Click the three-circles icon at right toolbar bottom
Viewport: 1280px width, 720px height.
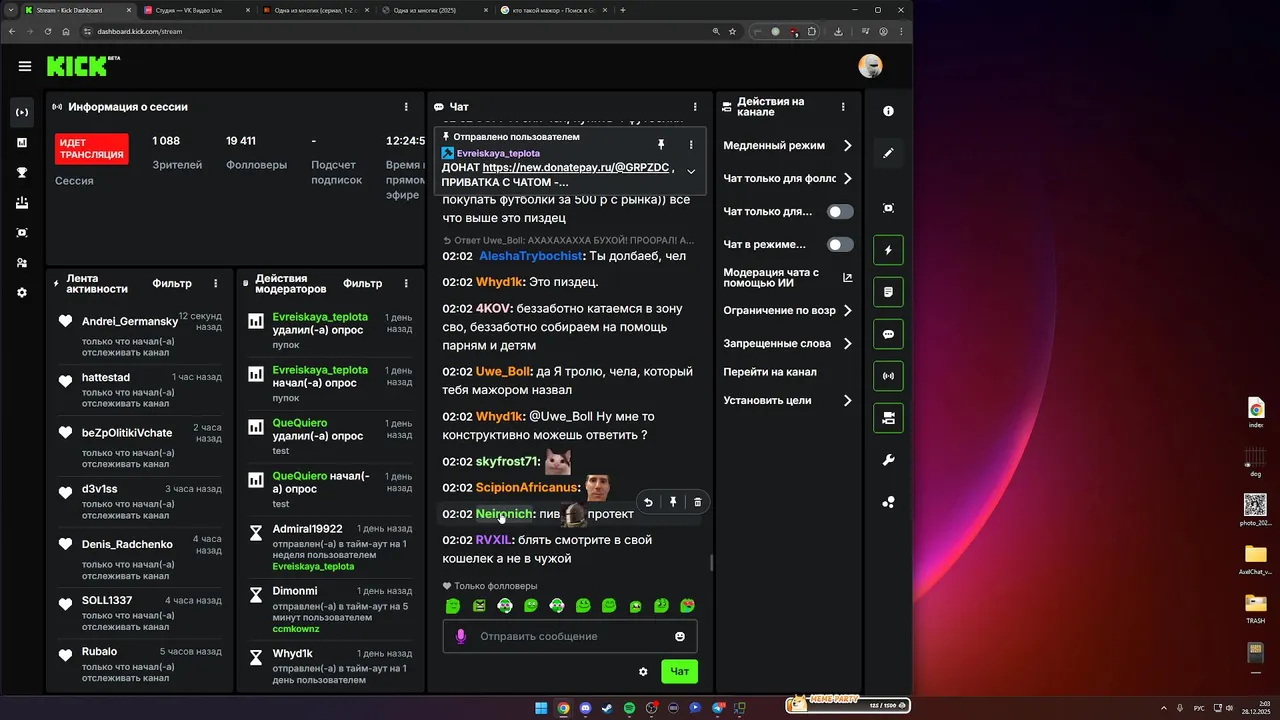(x=888, y=502)
